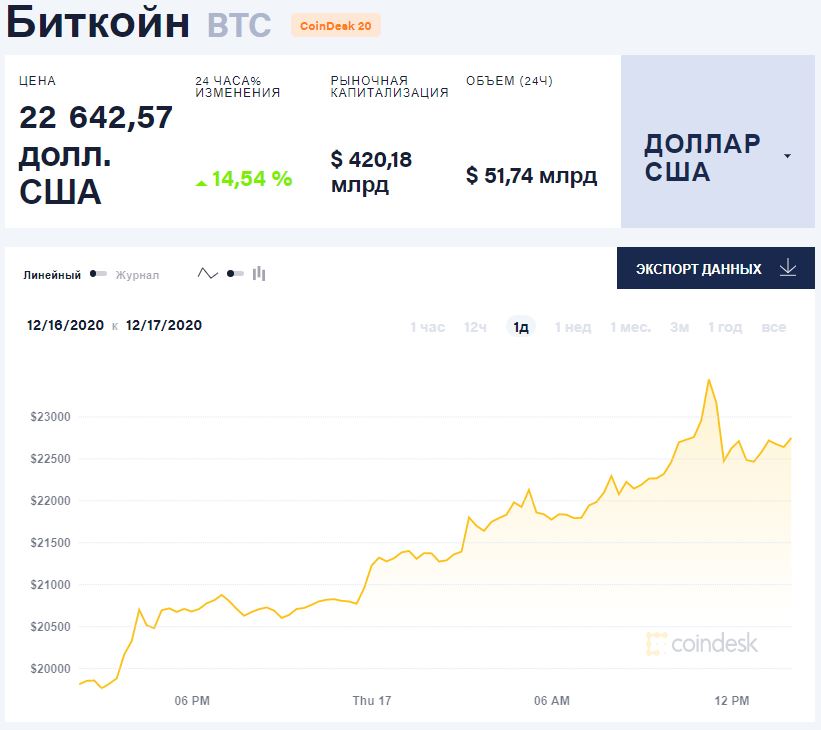Image resolution: width=821 pixels, height=730 pixels.
Task: Click the CoinDesk 20 badge
Action: (x=336, y=26)
